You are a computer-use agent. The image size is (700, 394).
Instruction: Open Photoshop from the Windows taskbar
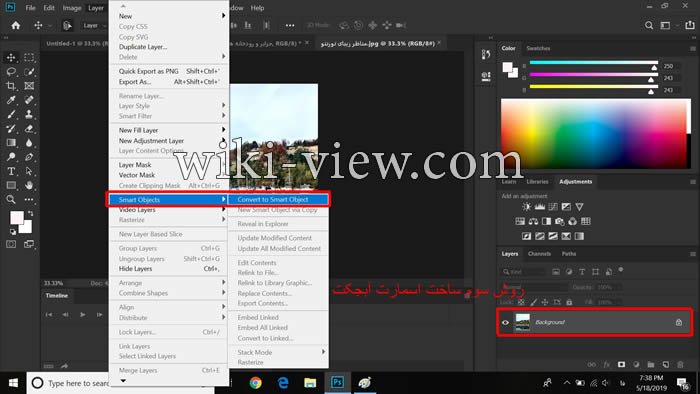pyautogui.click(x=338, y=382)
